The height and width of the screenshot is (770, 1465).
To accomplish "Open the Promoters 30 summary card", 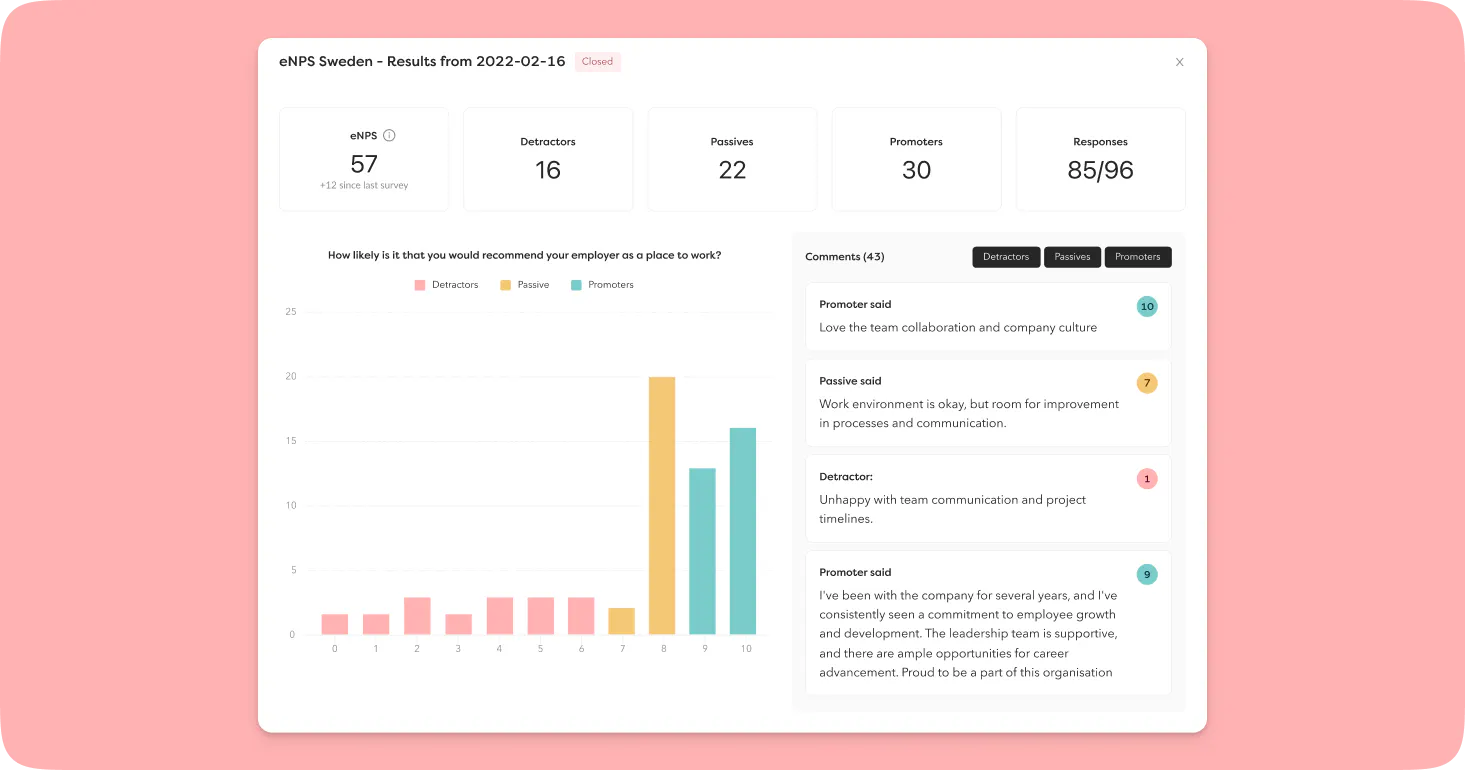I will pyautogui.click(x=916, y=159).
